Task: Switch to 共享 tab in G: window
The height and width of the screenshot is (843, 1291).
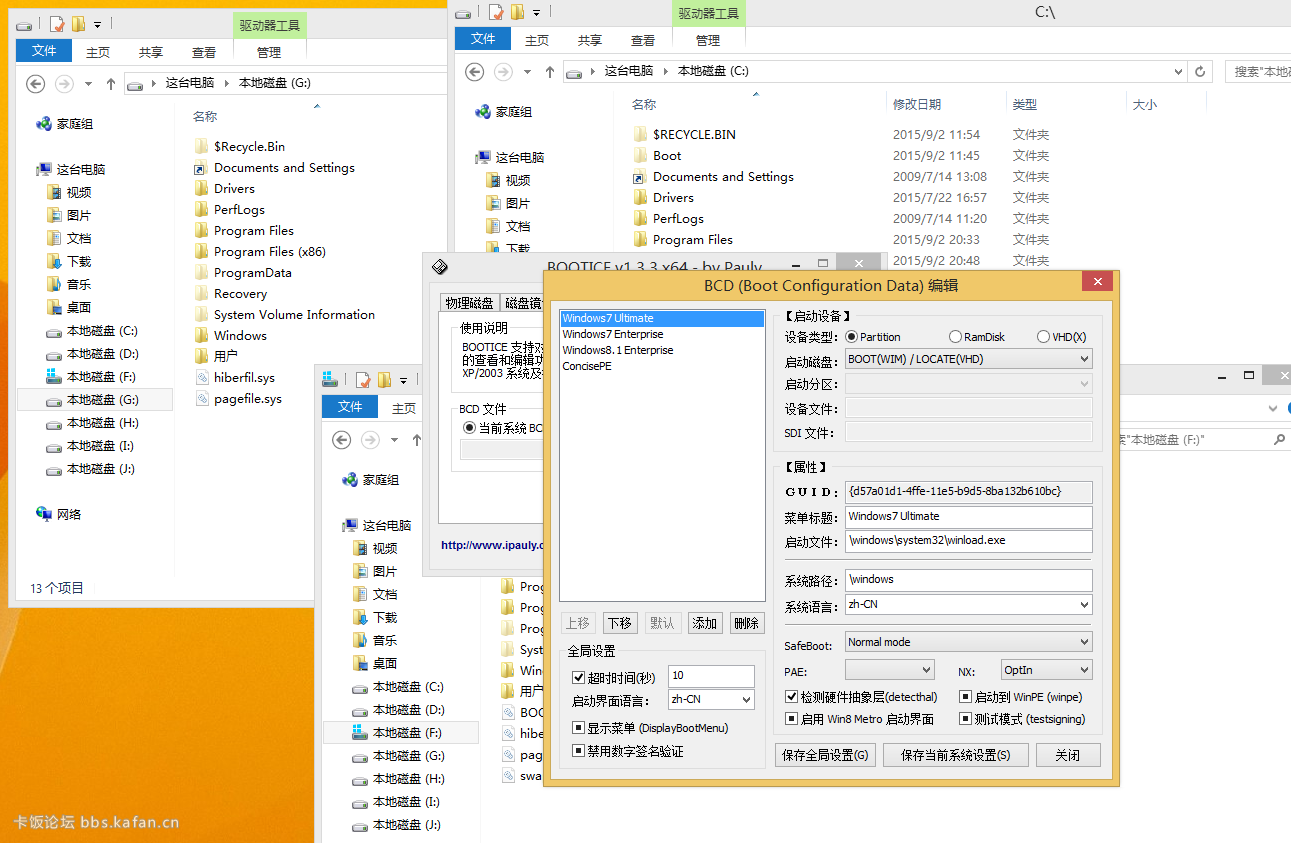Action: [x=151, y=53]
